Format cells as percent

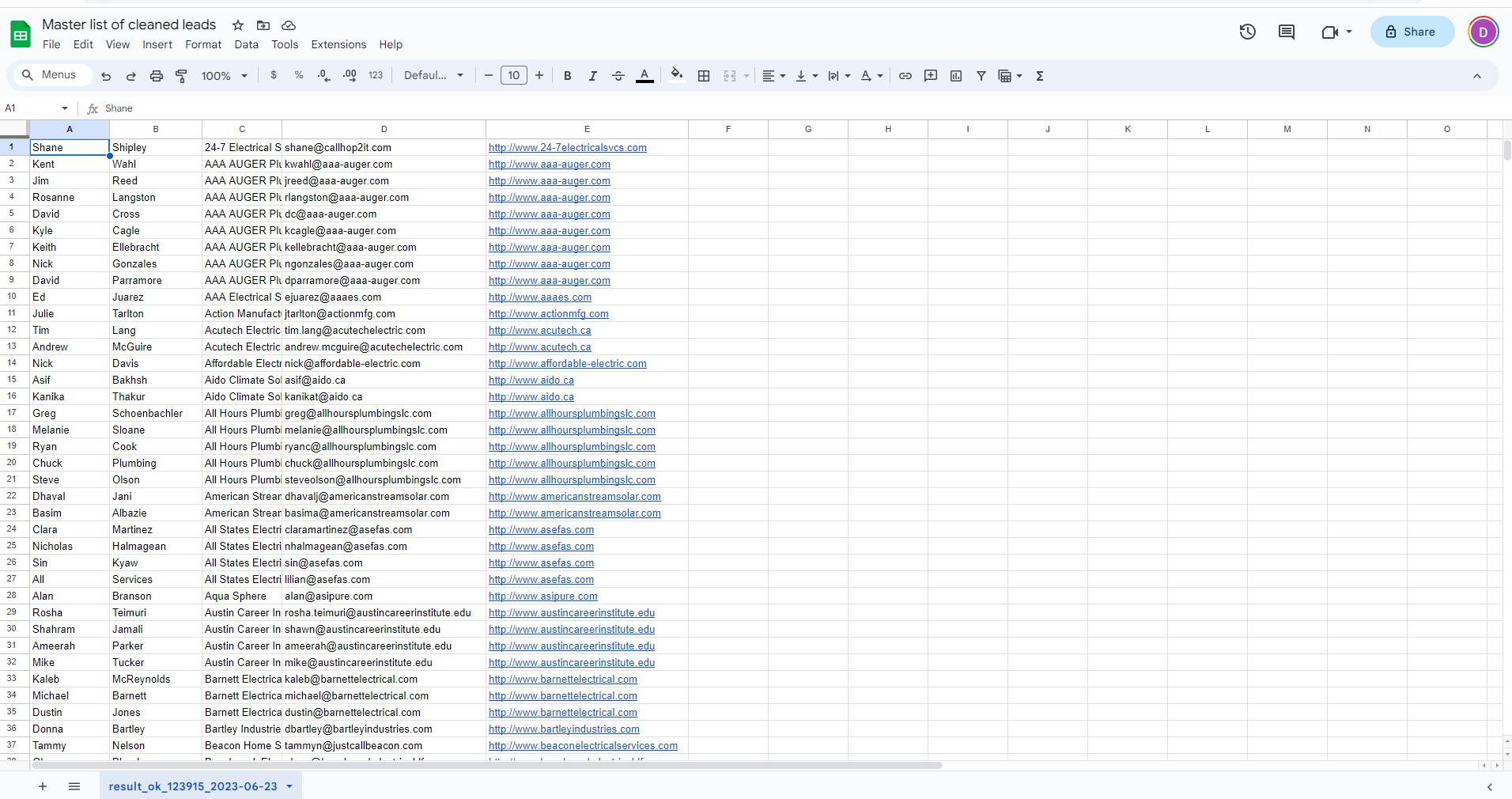tap(299, 75)
